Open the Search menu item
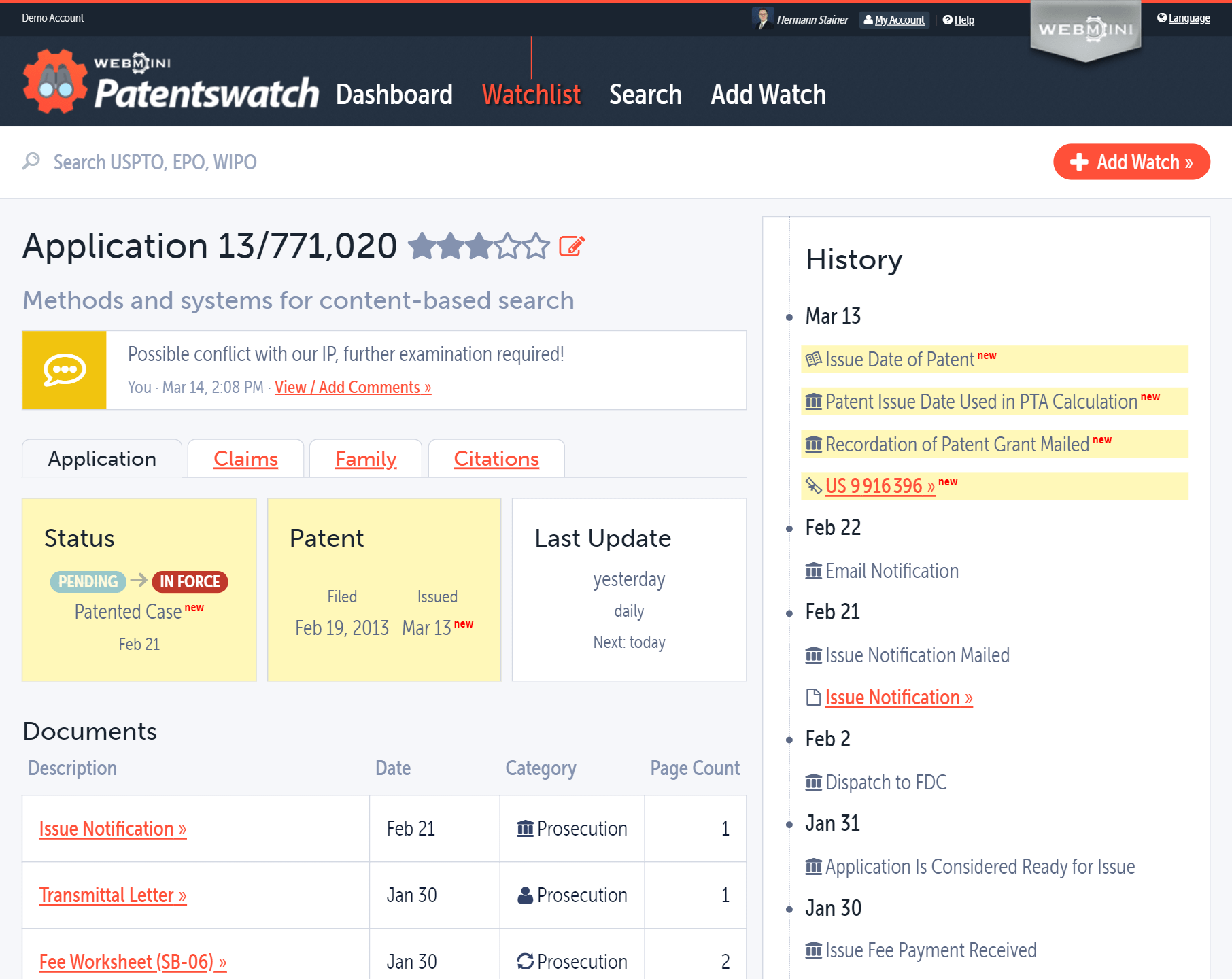The image size is (1232, 979). 645,95
